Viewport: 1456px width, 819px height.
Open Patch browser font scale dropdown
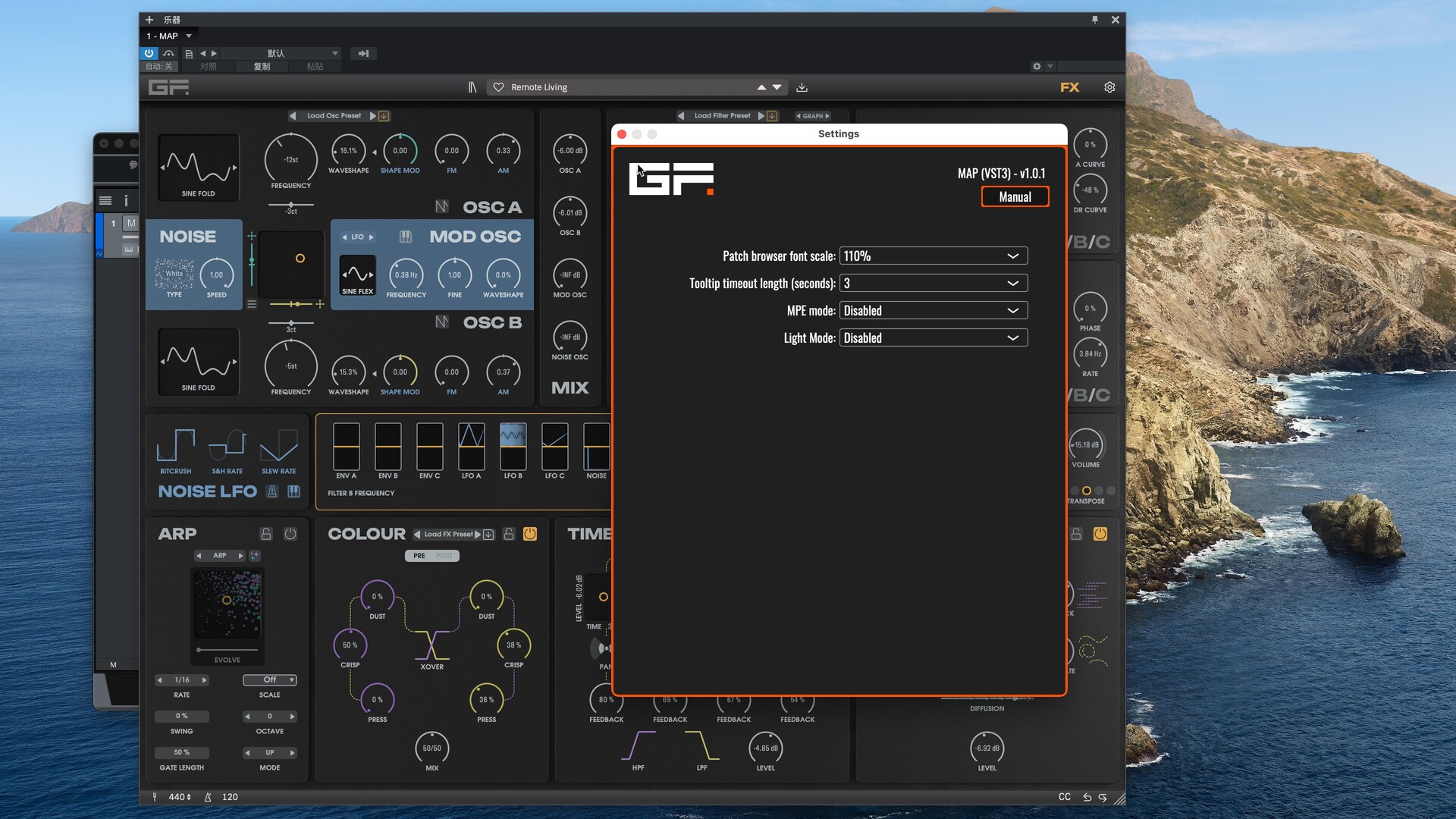(933, 256)
